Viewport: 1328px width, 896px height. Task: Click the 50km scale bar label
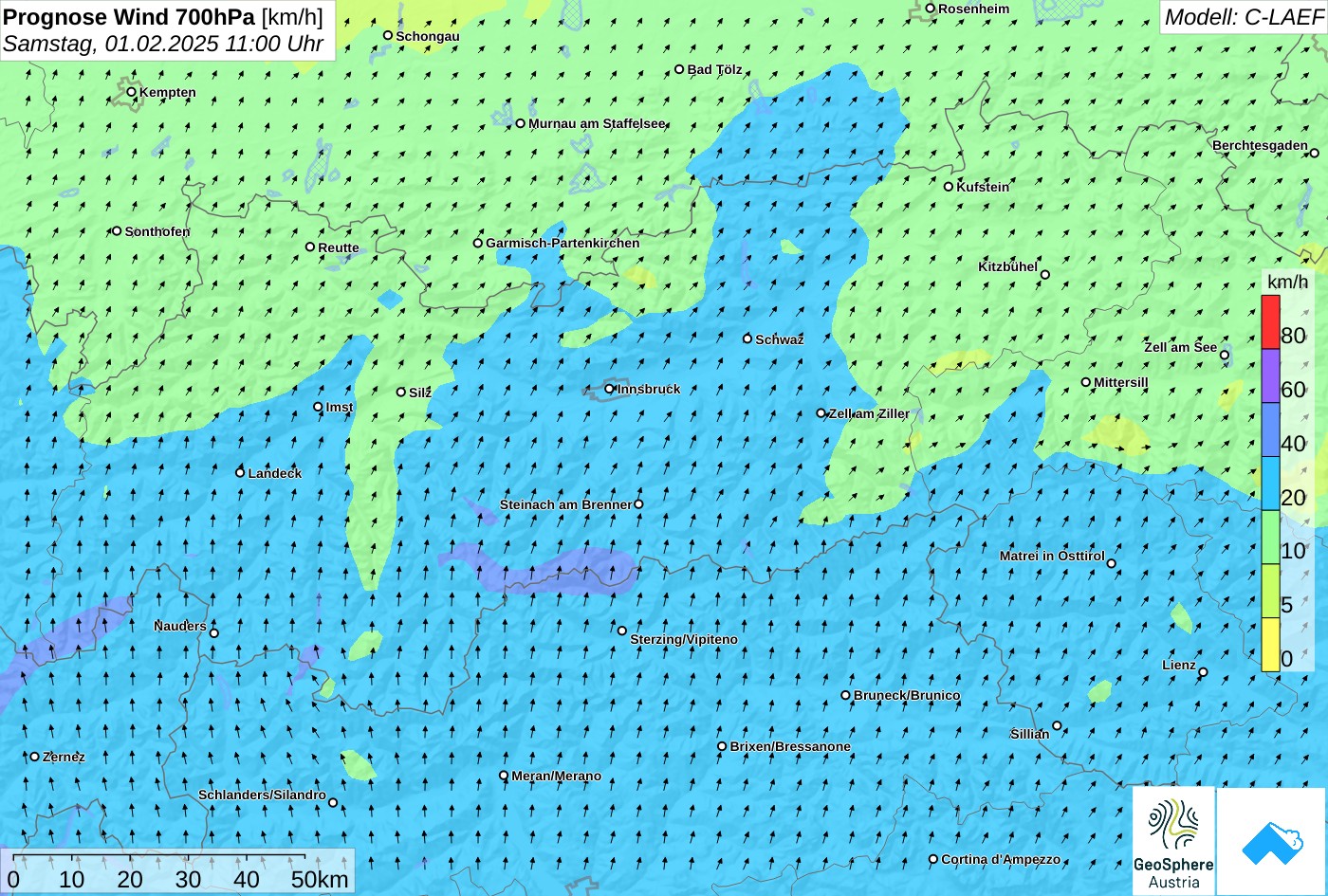[320, 879]
